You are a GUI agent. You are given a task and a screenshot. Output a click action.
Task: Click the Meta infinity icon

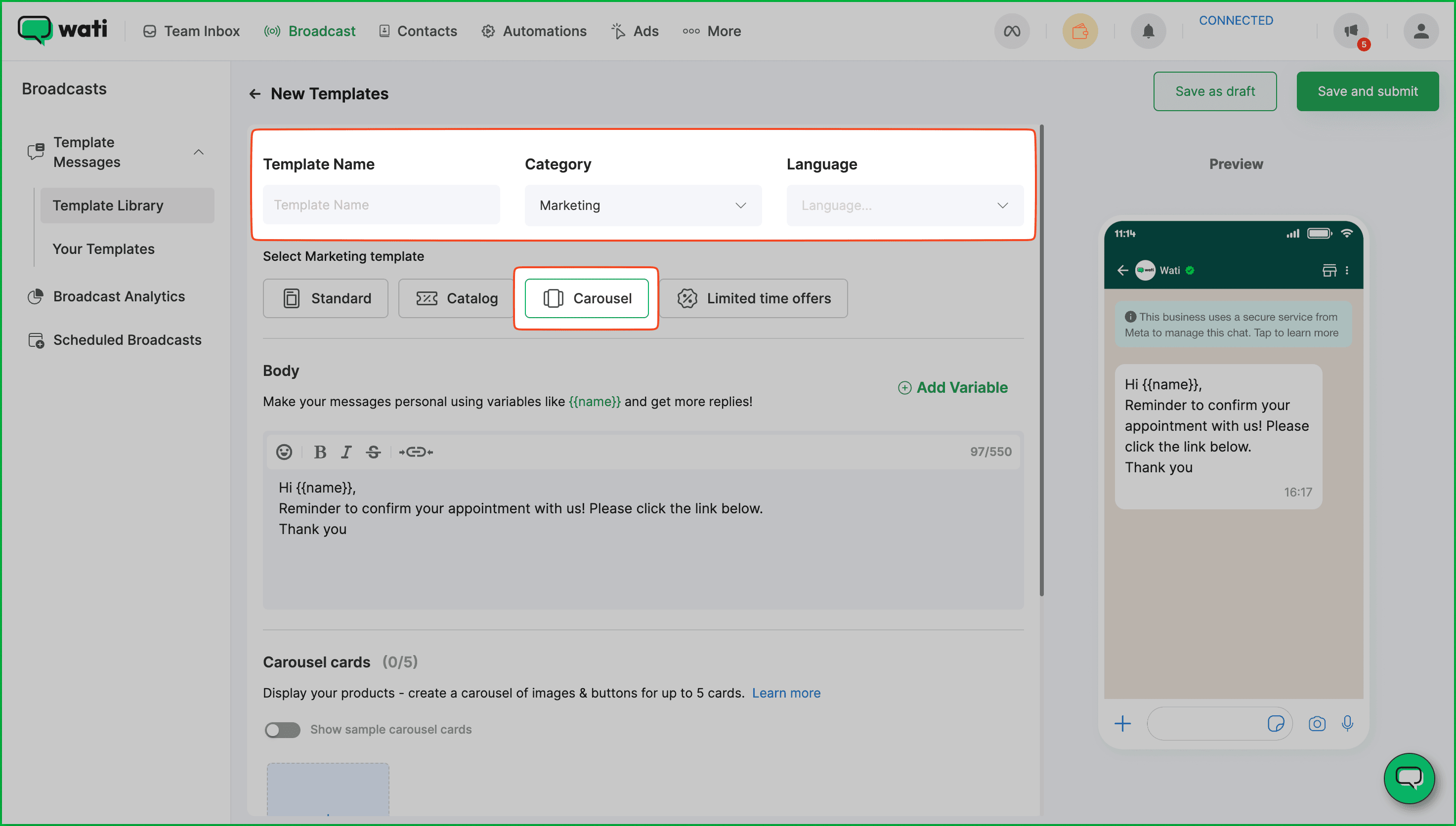point(1012,31)
